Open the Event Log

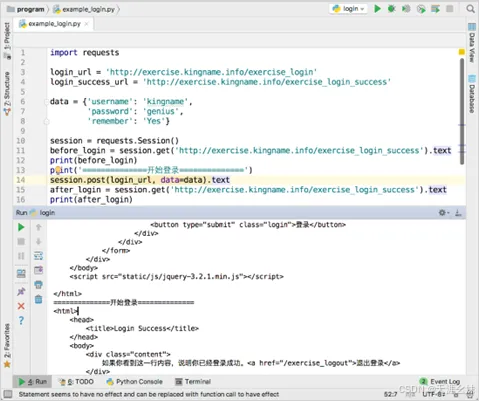[440, 382]
